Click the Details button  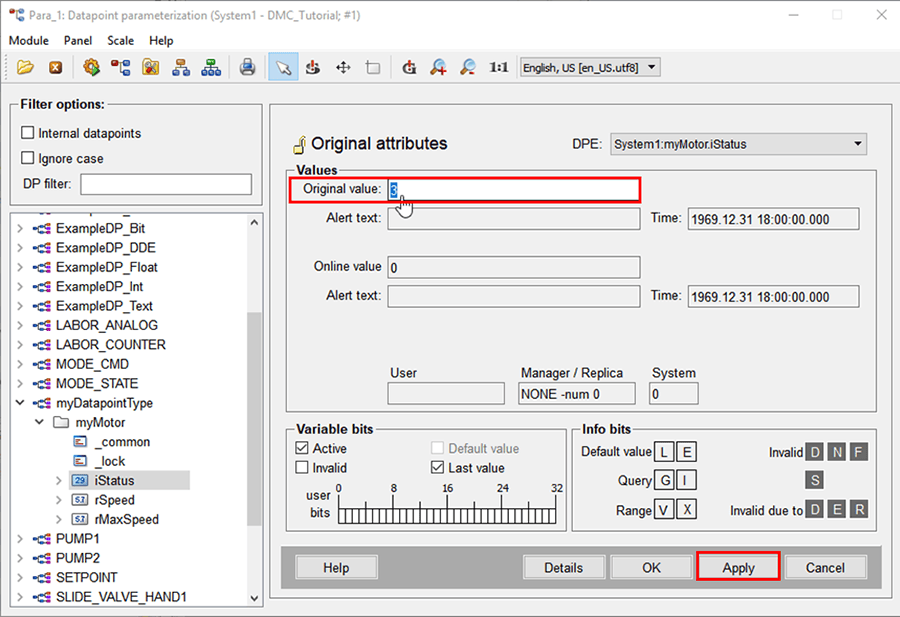[x=564, y=568]
